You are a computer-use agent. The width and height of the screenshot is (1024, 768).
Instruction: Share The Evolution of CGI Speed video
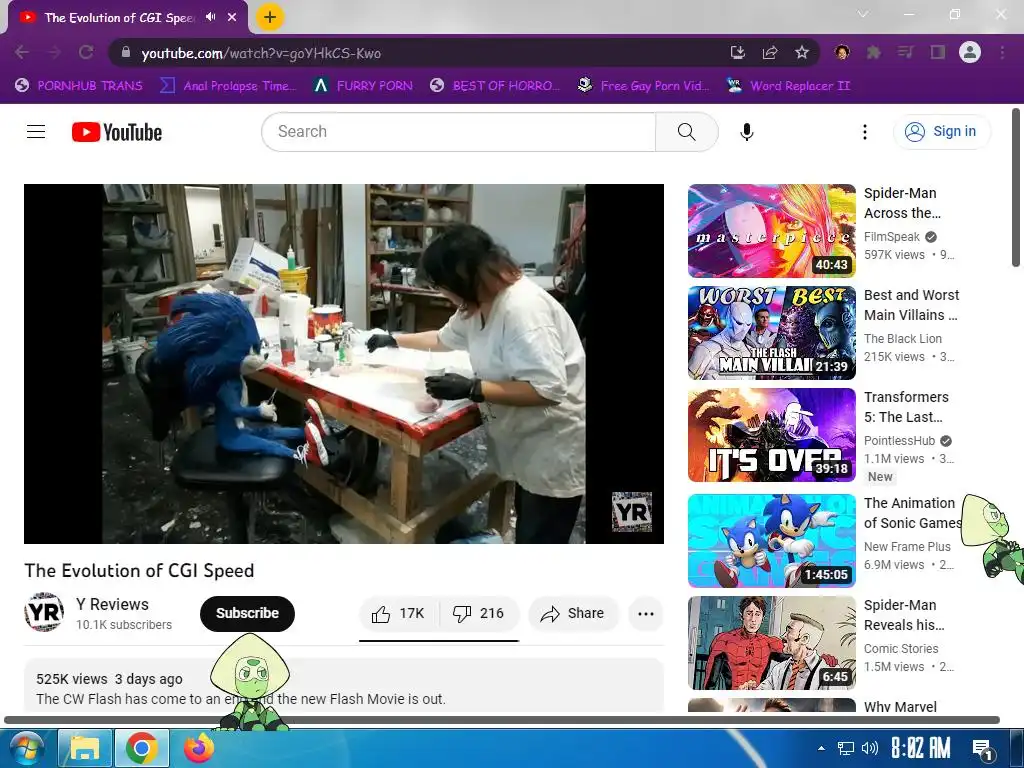click(573, 614)
